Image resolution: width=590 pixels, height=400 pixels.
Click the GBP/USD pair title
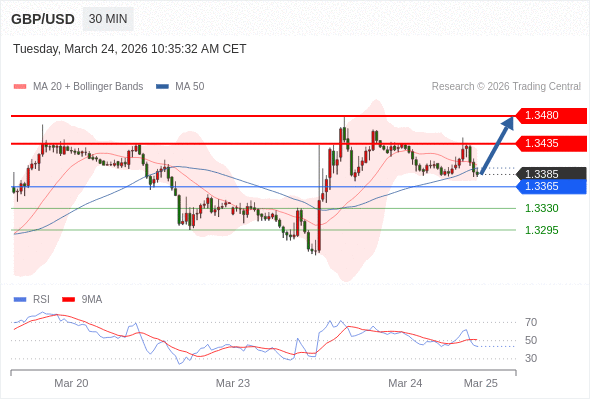43,19
